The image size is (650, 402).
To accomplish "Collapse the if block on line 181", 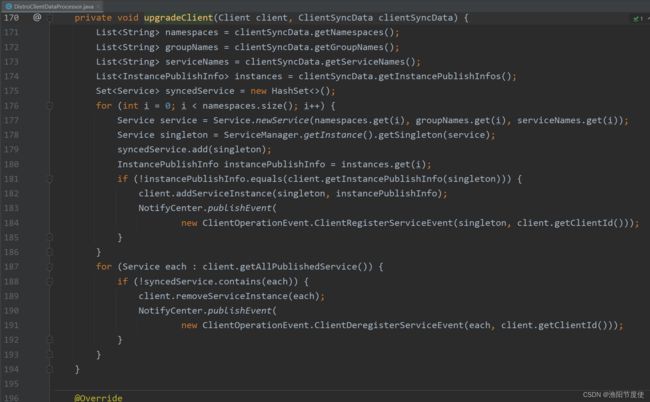I will tap(49, 179).
